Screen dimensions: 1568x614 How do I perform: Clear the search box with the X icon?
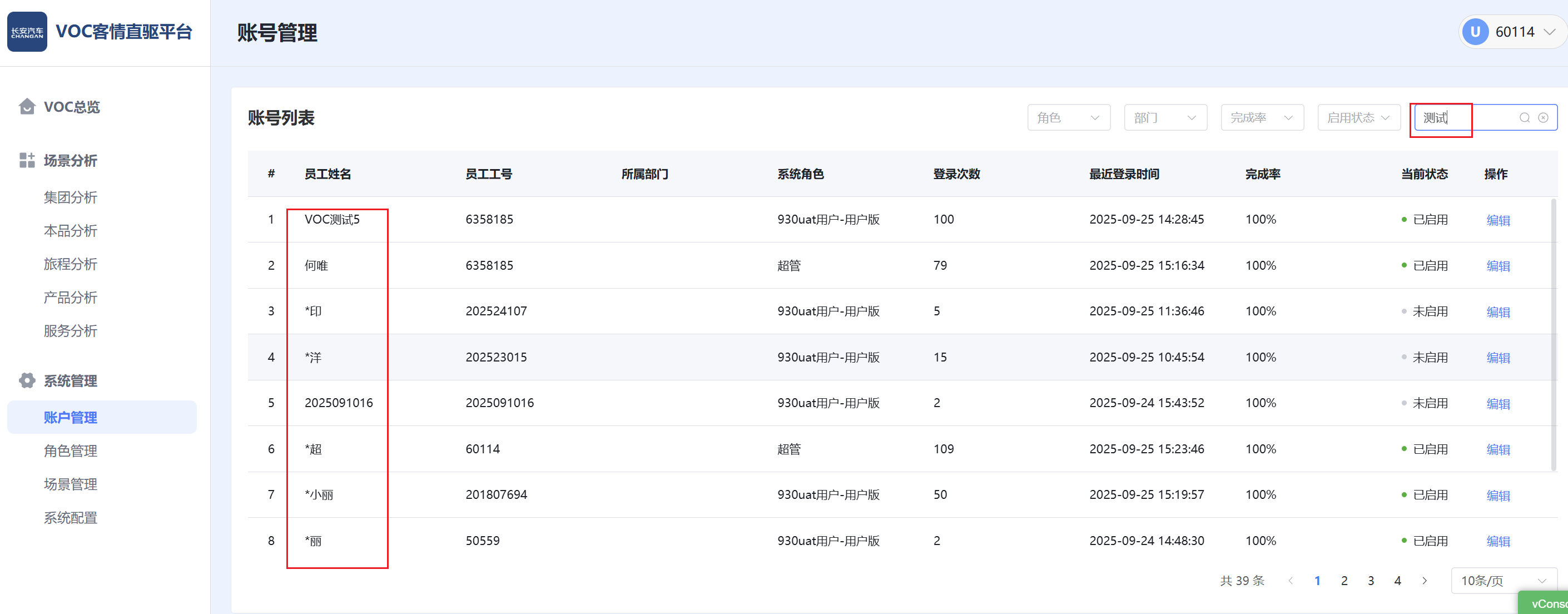[x=1543, y=117]
